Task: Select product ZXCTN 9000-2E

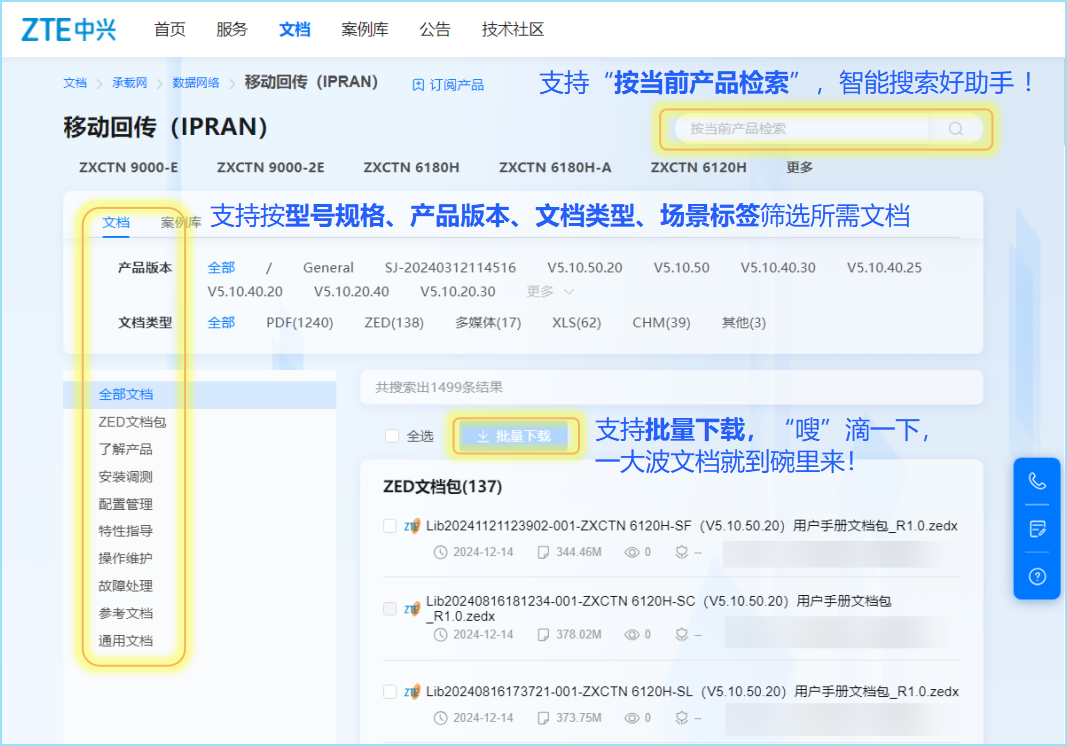Action: [271, 167]
